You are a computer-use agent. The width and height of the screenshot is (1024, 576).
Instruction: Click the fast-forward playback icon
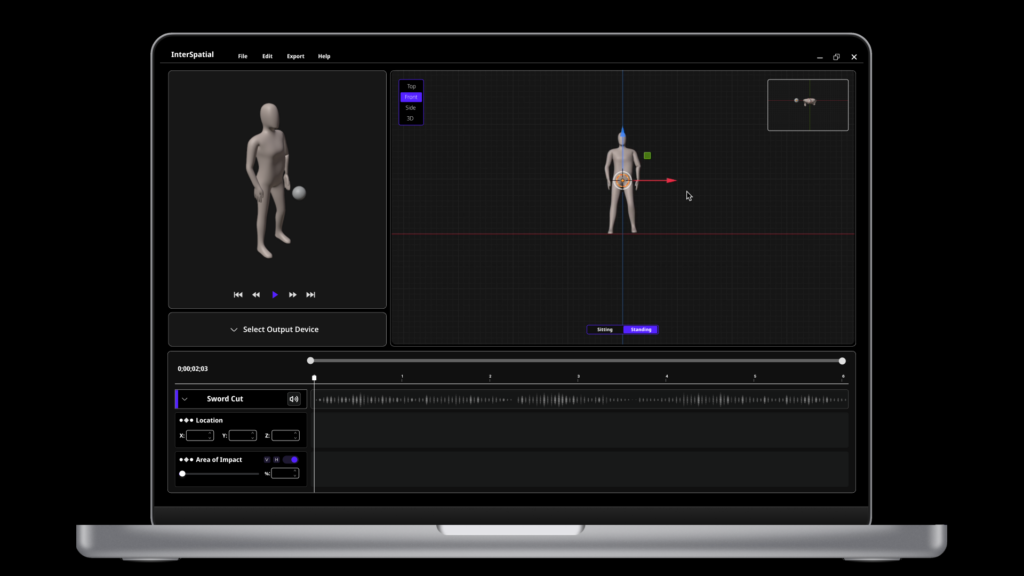point(293,295)
